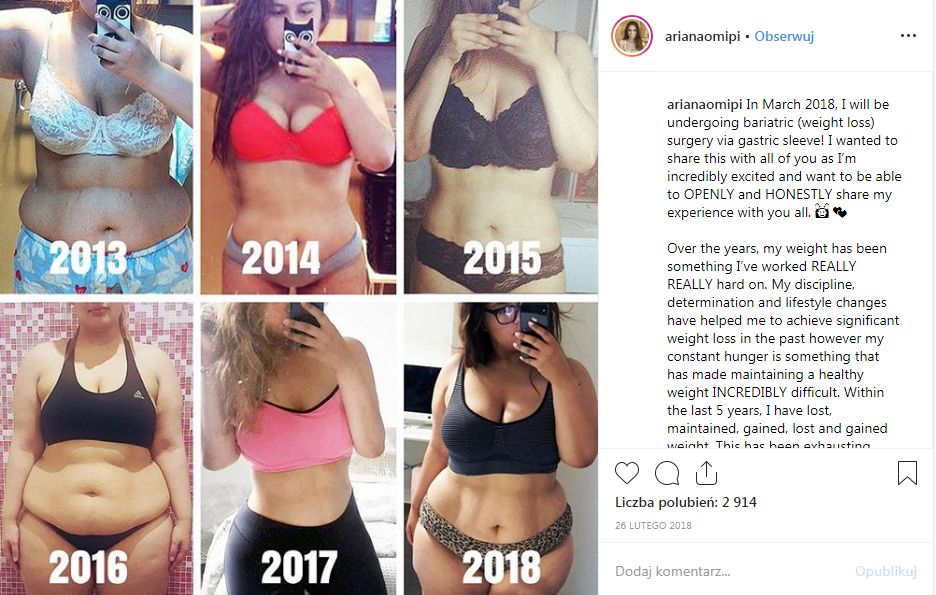This screenshot has height=595, width=936.
Task: Select the 2018 leopard print photo
Action: 501,448
